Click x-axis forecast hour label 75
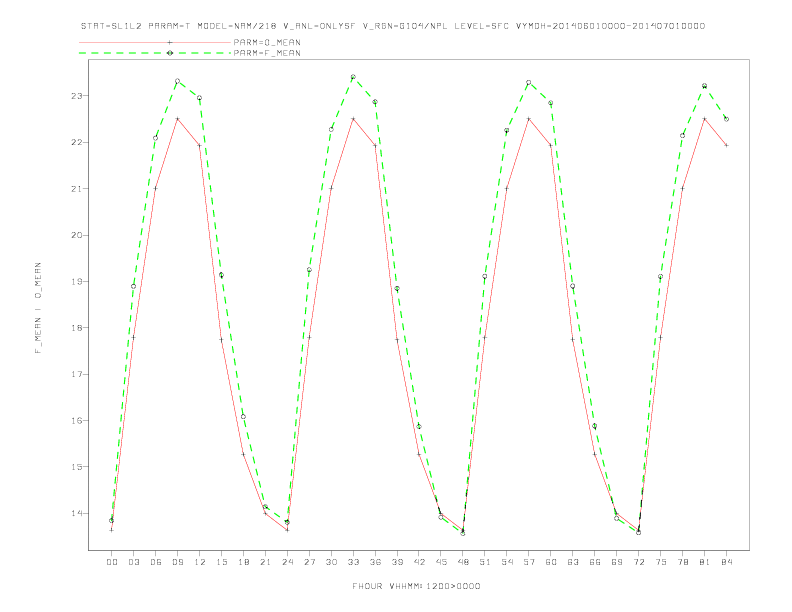This screenshot has width=792, height=612. tap(661, 562)
